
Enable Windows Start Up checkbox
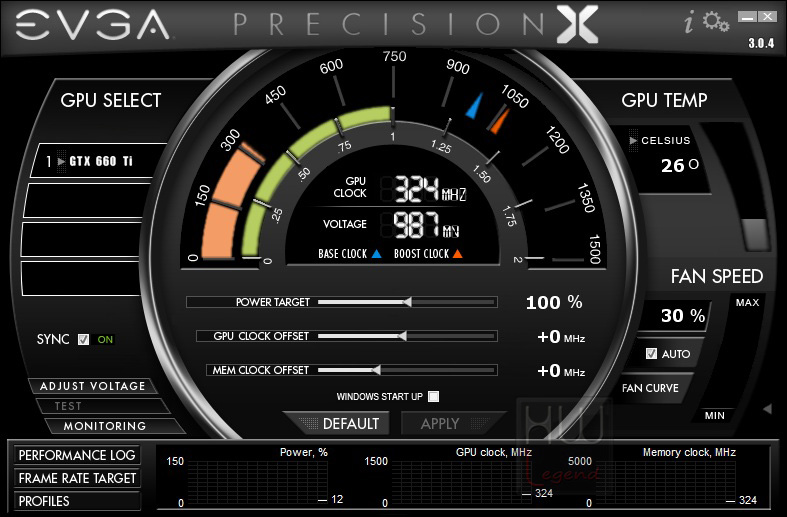coord(434,397)
